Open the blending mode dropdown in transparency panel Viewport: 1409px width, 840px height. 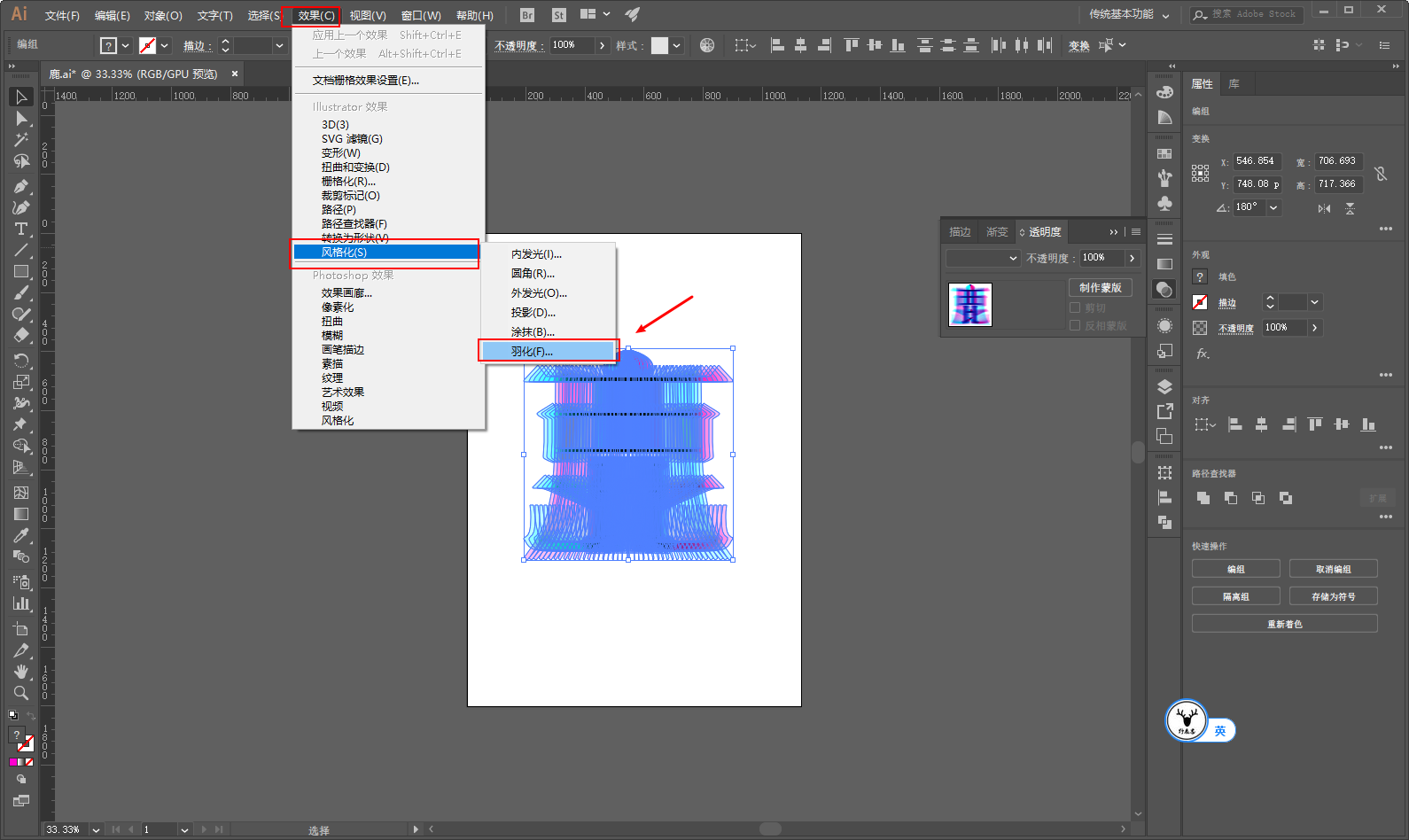tap(984, 258)
